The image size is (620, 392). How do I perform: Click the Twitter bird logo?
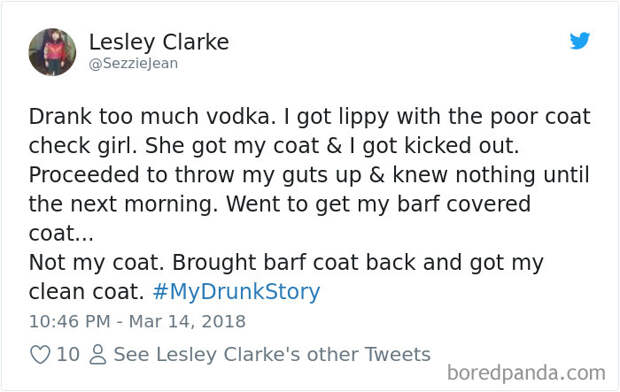(580, 41)
